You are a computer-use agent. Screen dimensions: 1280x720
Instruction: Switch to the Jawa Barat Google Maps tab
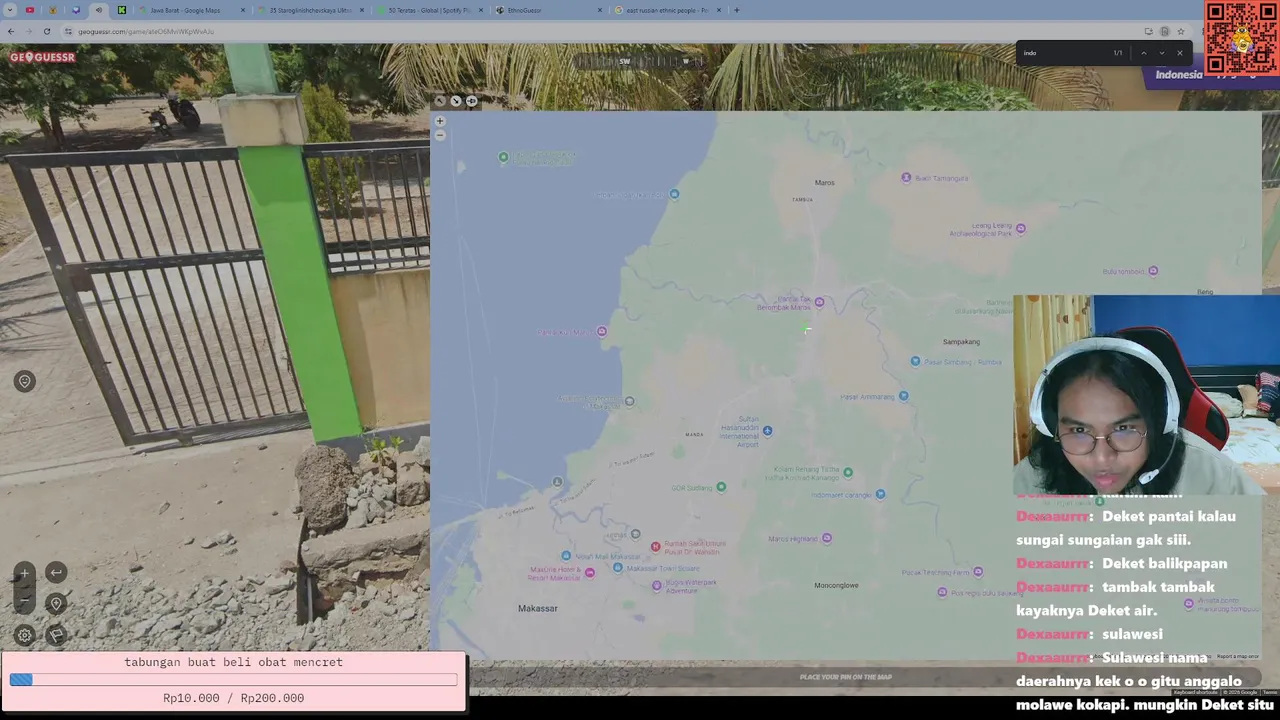click(185, 10)
